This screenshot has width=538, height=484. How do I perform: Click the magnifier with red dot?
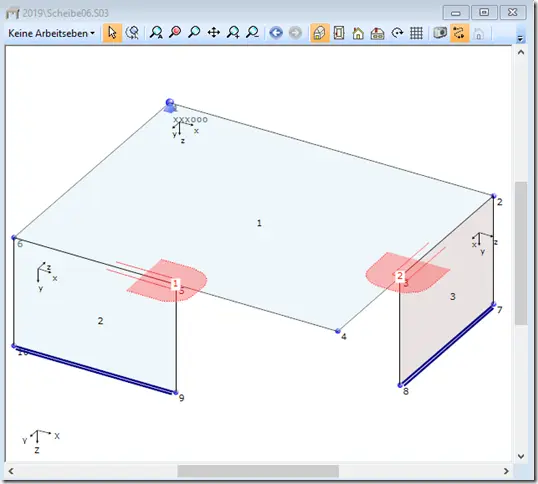pos(175,33)
